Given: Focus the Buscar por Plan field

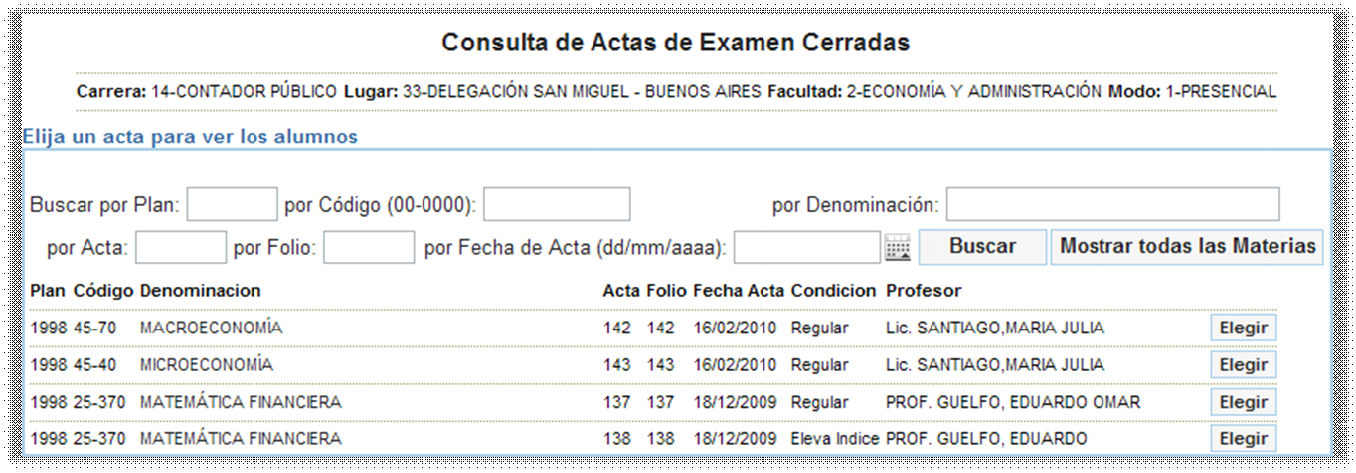Looking at the screenshot, I should (232, 205).
